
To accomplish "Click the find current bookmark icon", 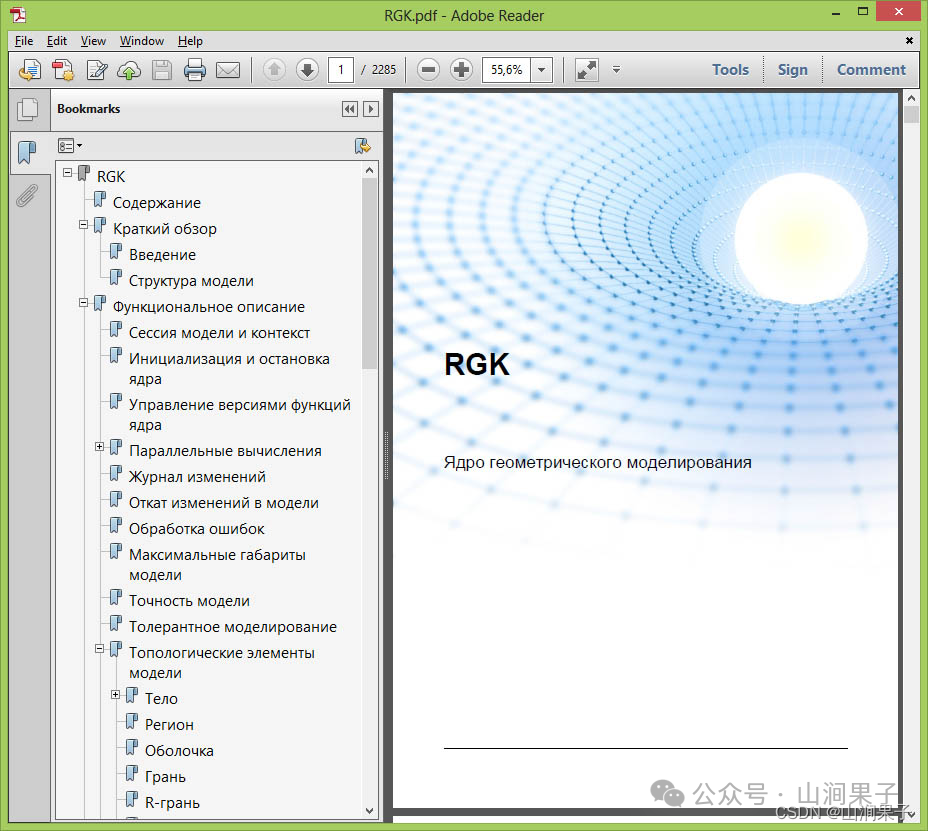I will (363, 146).
